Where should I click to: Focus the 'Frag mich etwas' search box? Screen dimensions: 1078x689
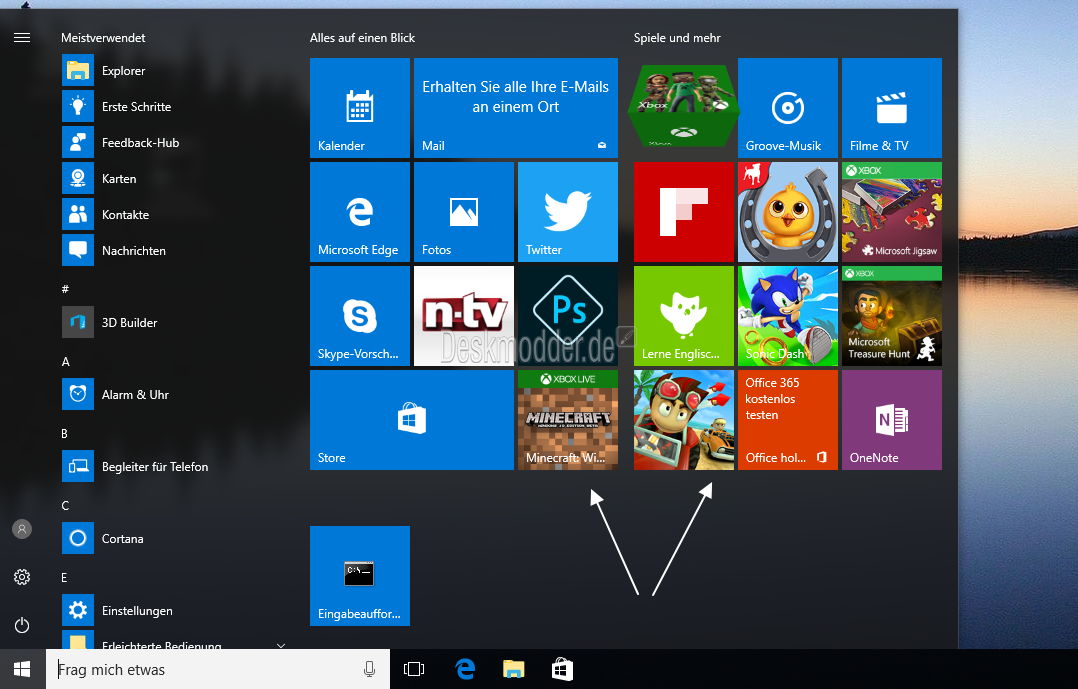(218, 669)
